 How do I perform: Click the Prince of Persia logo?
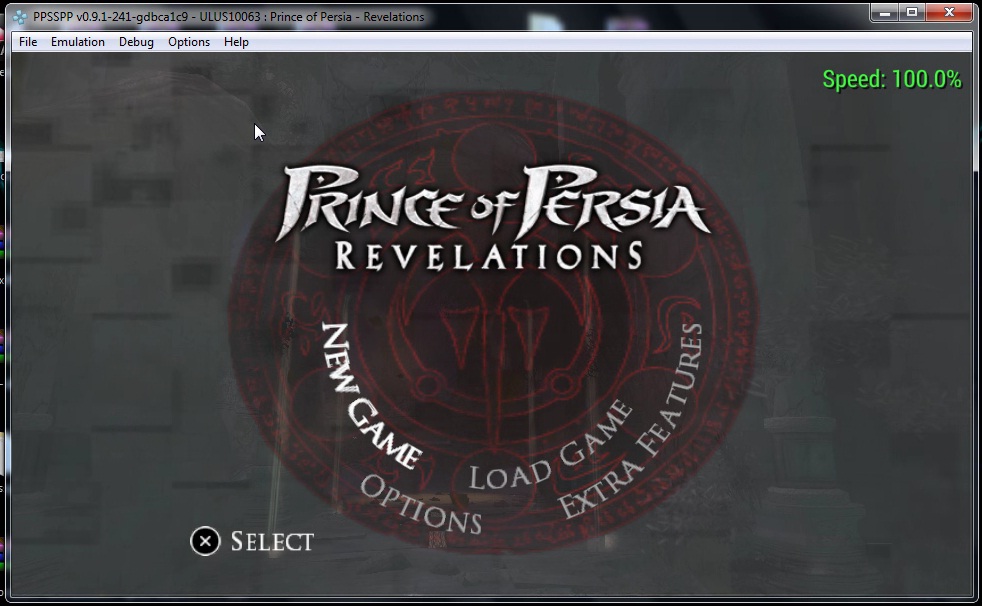point(495,205)
